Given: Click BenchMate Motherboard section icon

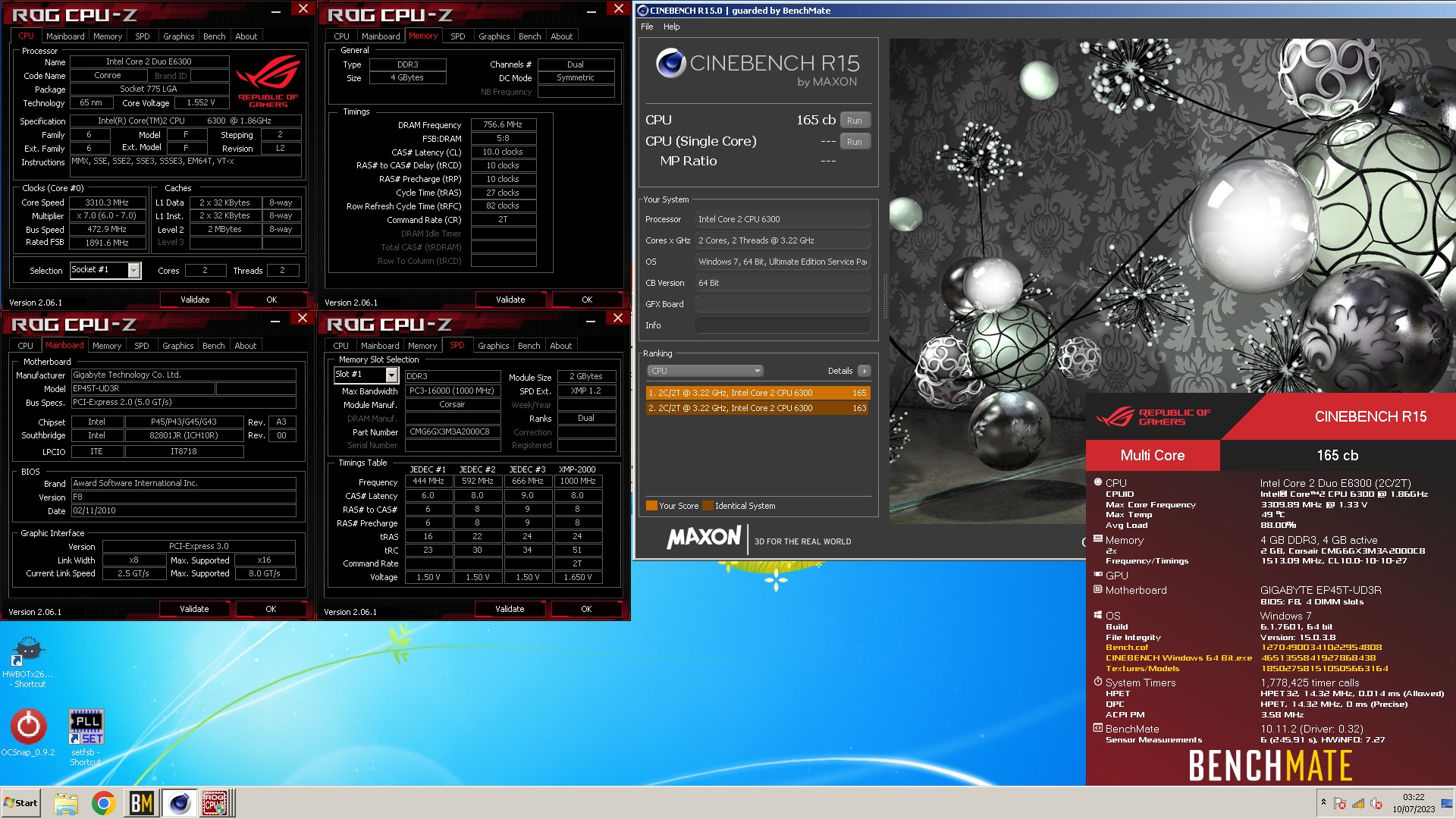Looking at the screenshot, I should coord(1097,589).
